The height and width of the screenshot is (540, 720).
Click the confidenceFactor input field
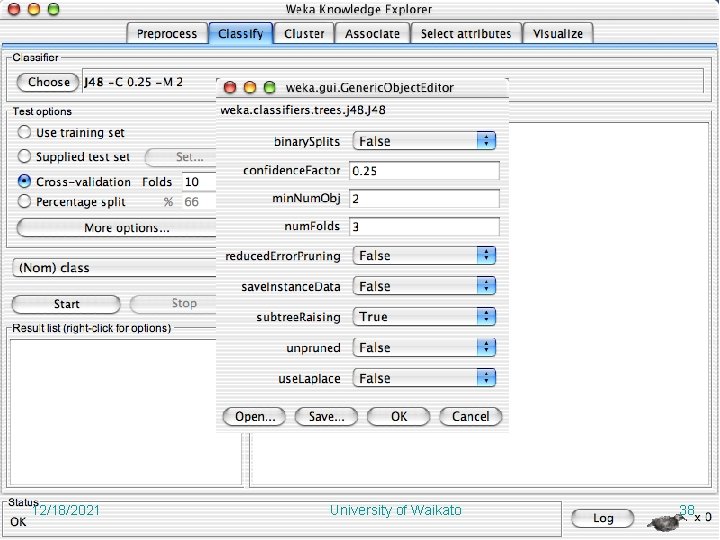click(x=424, y=171)
